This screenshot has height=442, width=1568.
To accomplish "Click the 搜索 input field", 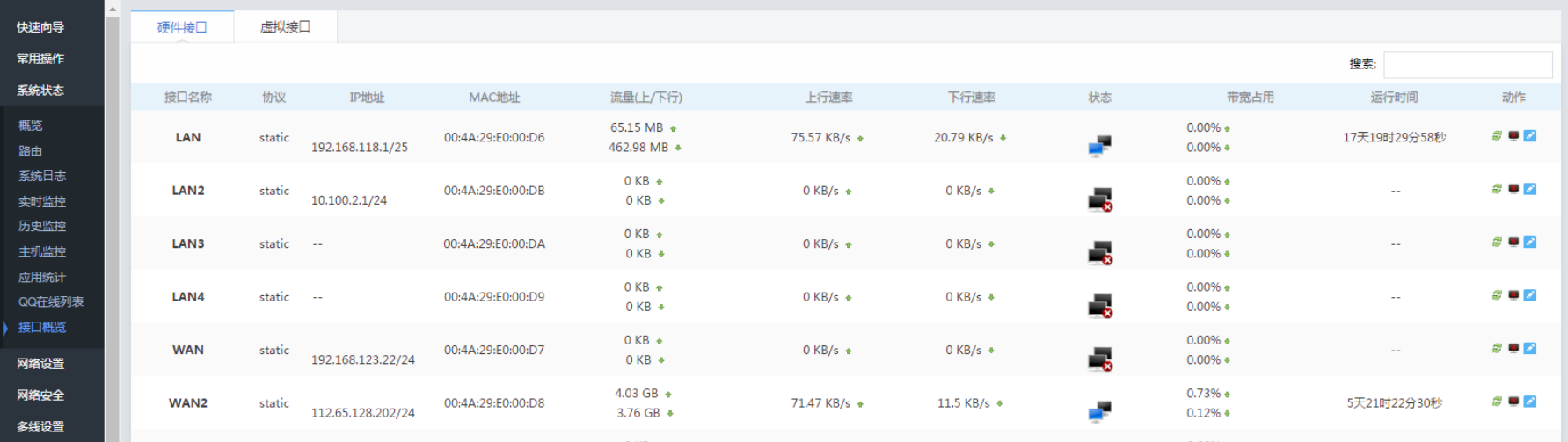I will (1467, 64).
